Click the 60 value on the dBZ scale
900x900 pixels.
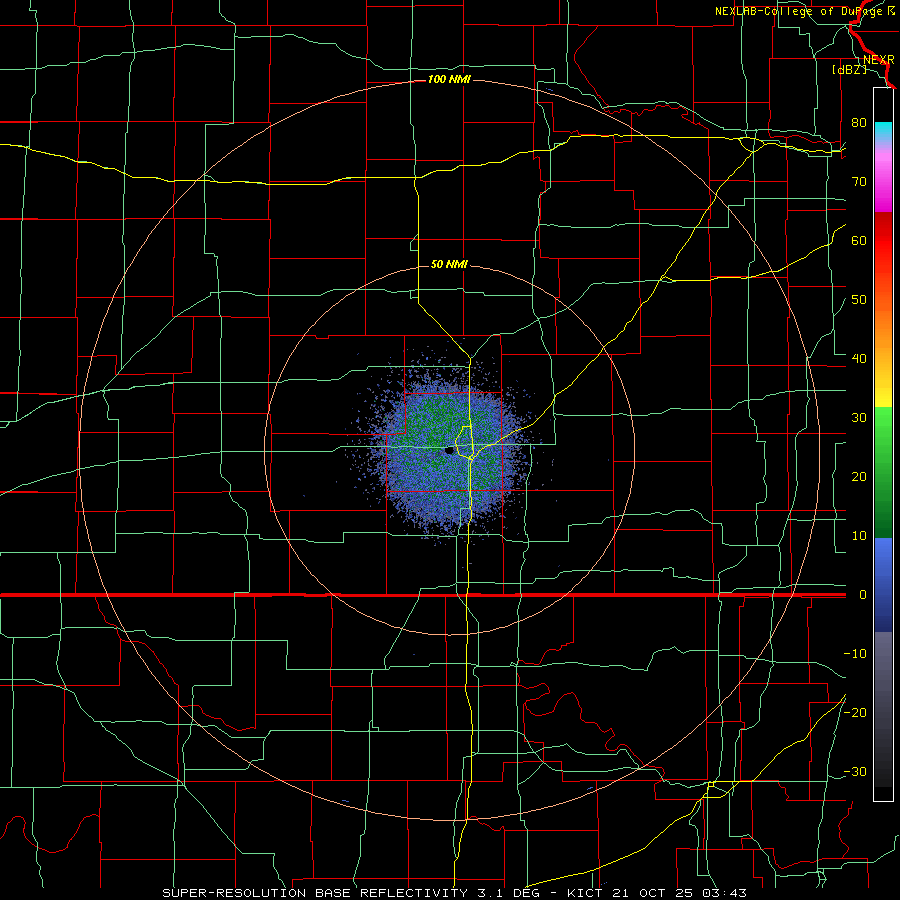[859, 240]
